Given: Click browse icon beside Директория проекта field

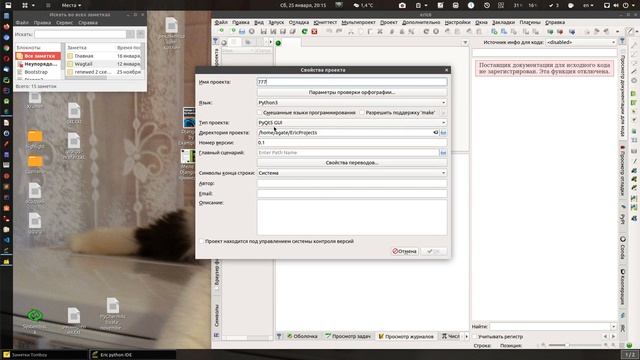Looking at the screenshot, I should coord(443,133).
